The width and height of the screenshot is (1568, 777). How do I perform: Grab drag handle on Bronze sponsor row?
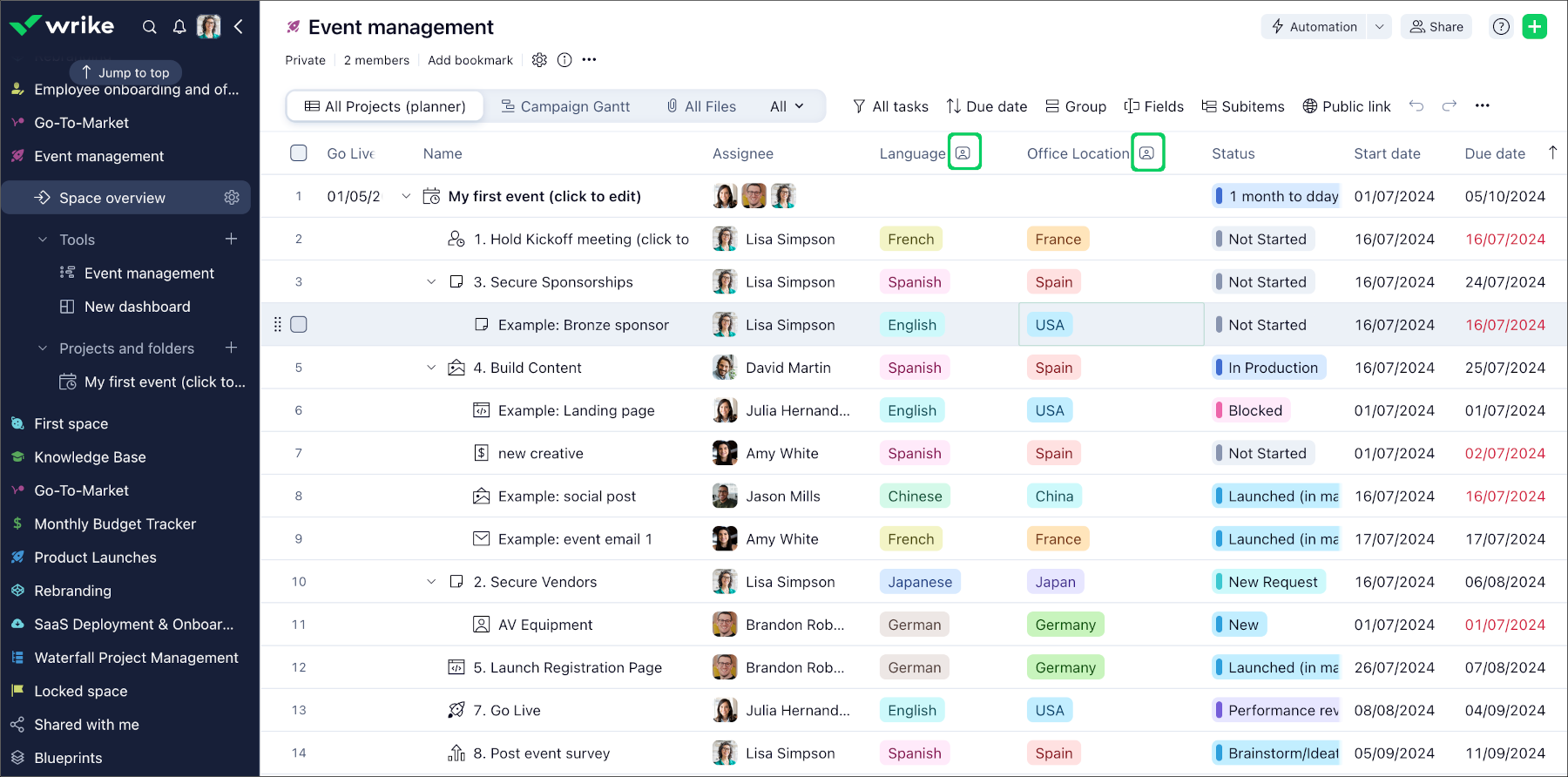click(x=278, y=325)
